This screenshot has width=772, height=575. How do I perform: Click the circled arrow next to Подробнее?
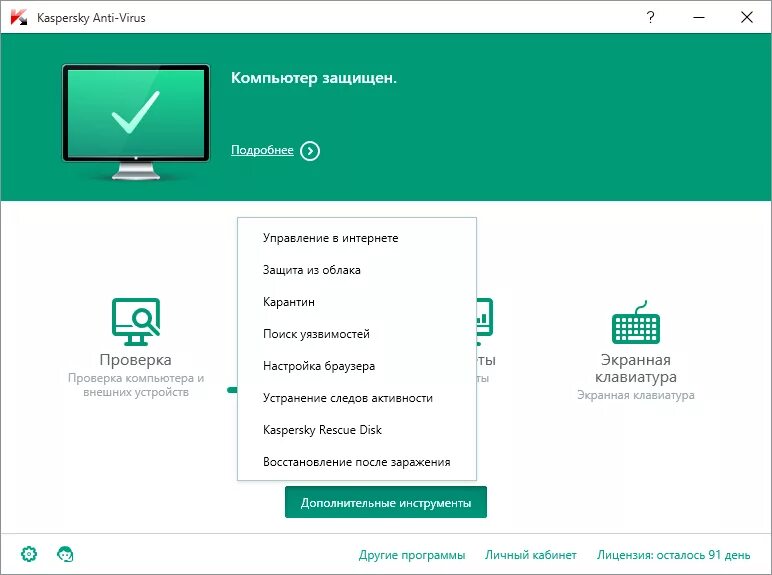coord(310,151)
